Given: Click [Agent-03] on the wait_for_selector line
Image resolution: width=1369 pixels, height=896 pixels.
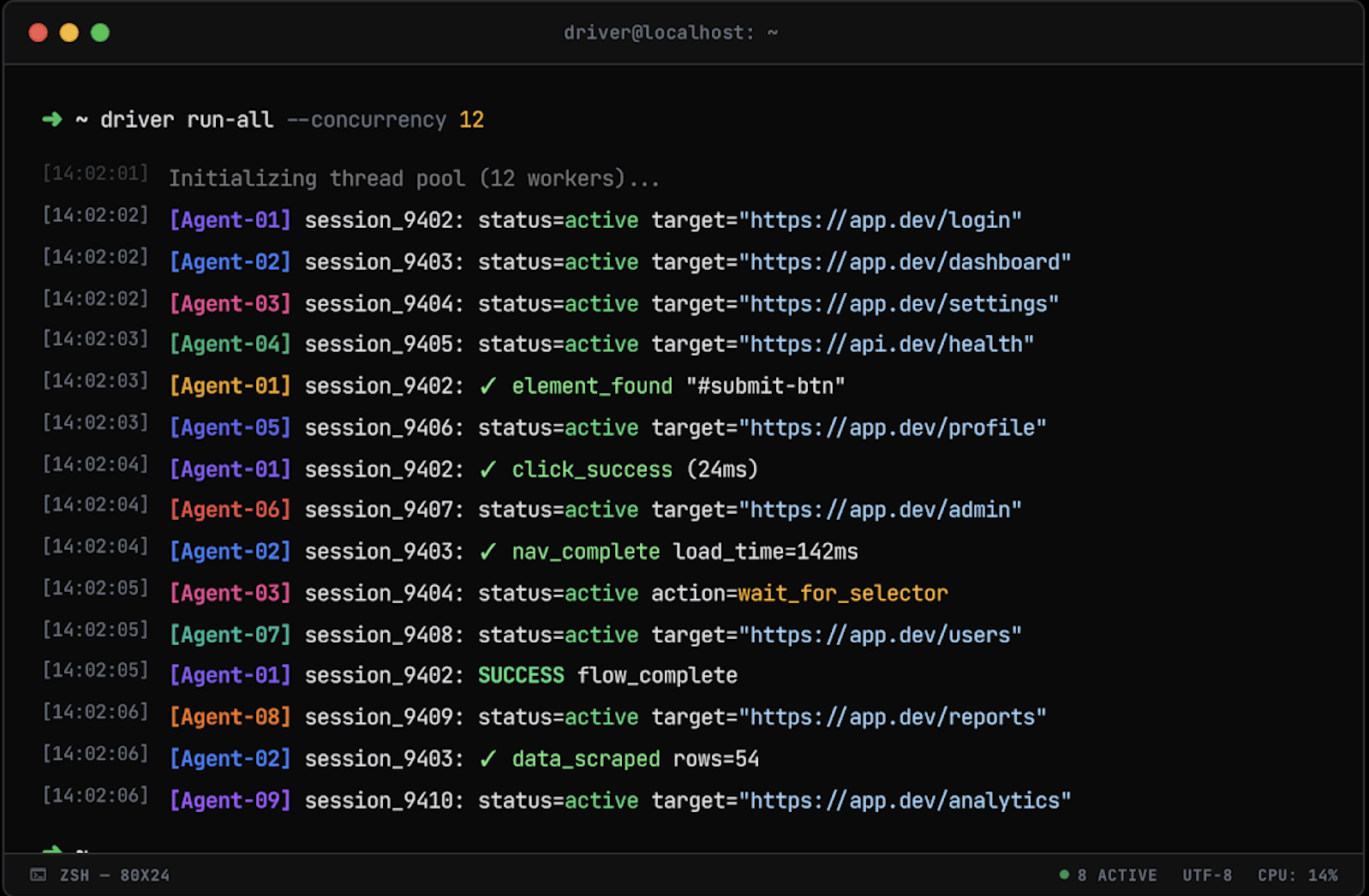Looking at the screenshot, I should click(230, 594).
